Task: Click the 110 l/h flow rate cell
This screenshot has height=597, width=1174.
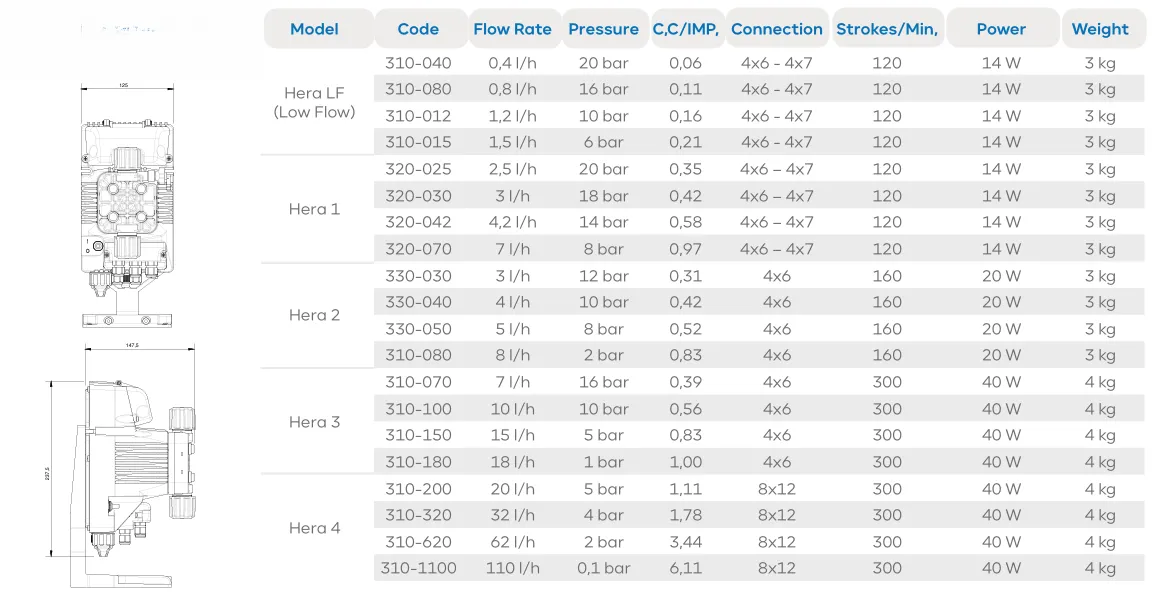Action: 512,568
